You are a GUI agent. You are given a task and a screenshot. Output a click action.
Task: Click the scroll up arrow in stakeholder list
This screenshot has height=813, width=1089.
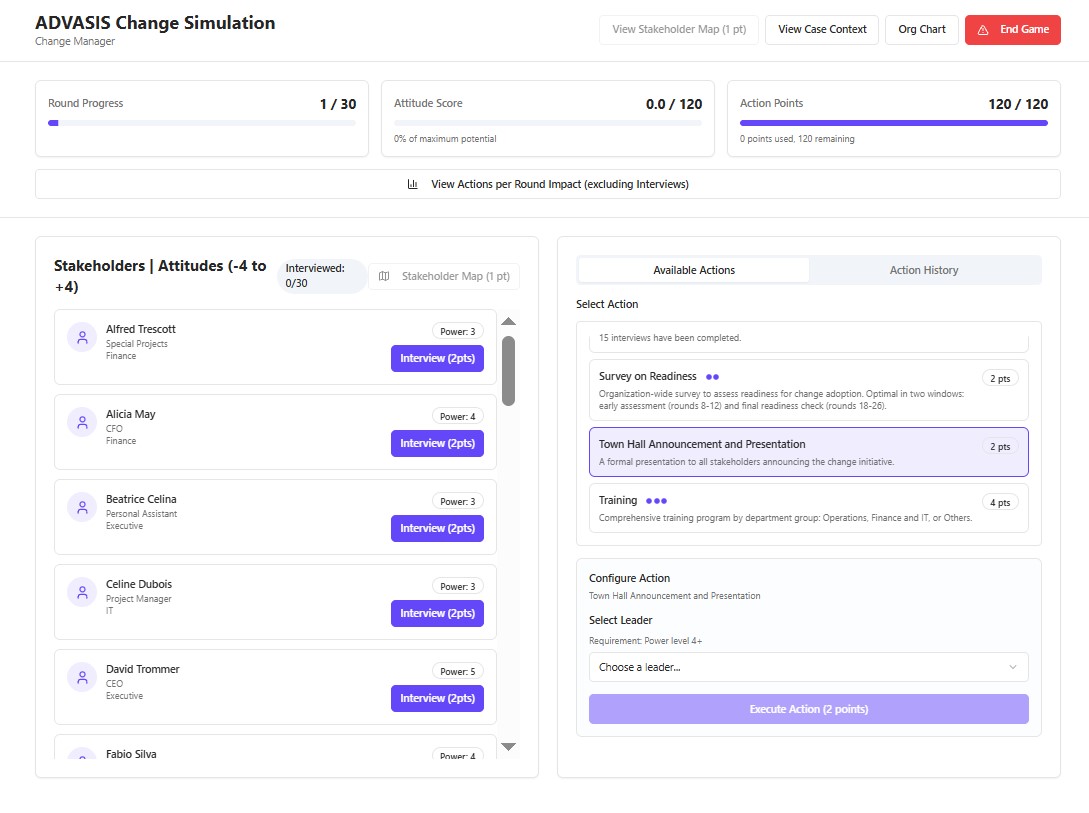point(508,321)
